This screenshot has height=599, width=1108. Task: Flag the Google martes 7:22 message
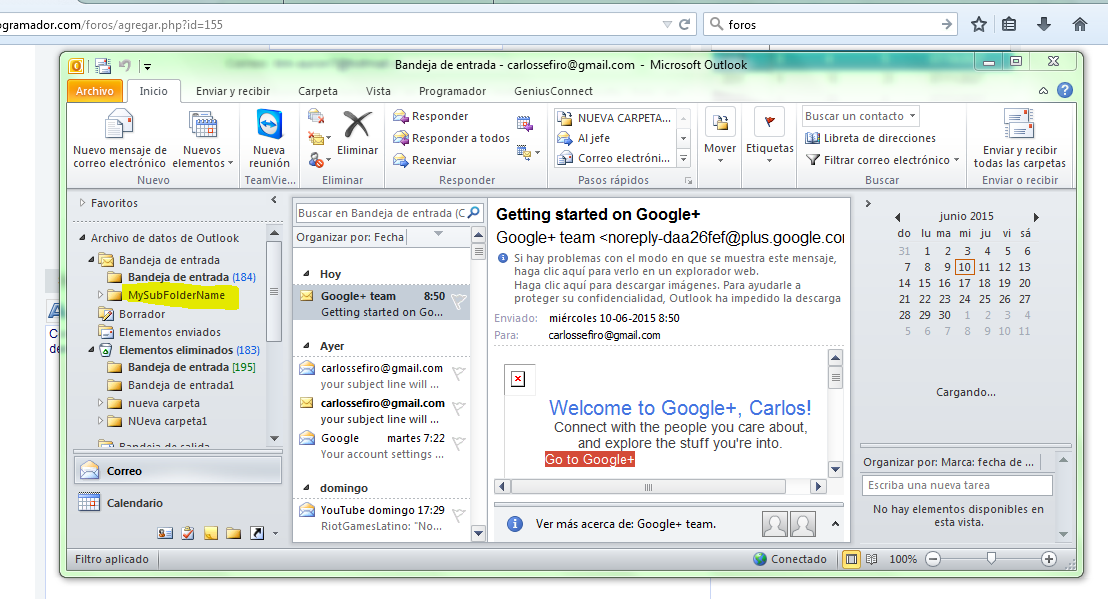tap(459, 444)
